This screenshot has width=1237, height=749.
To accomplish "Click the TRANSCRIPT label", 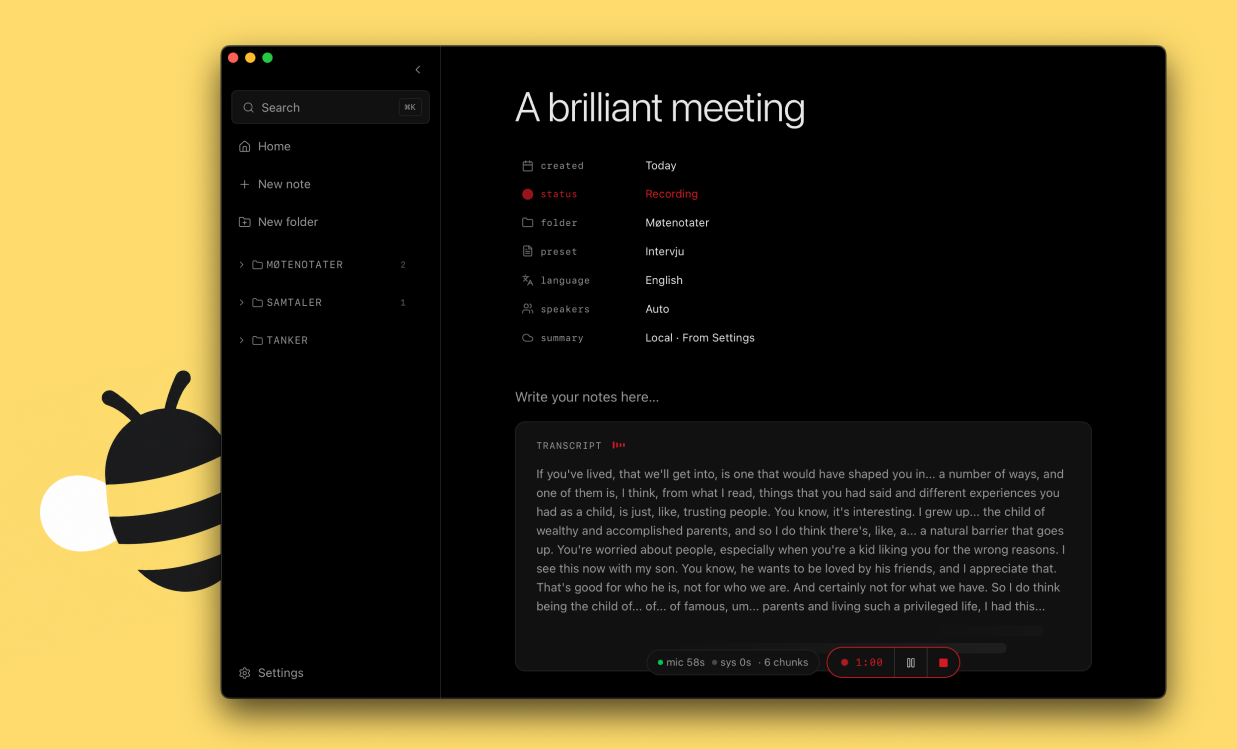I will click(569, 446).
